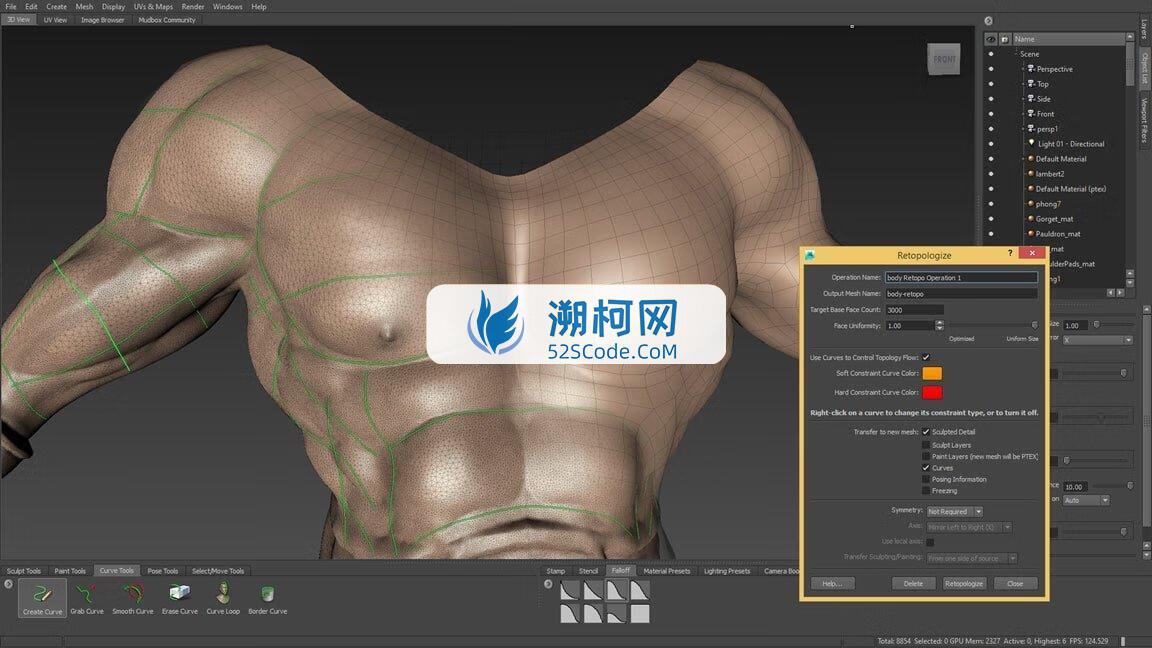Toggle visibility of Front camera

(x=990, y=114)
